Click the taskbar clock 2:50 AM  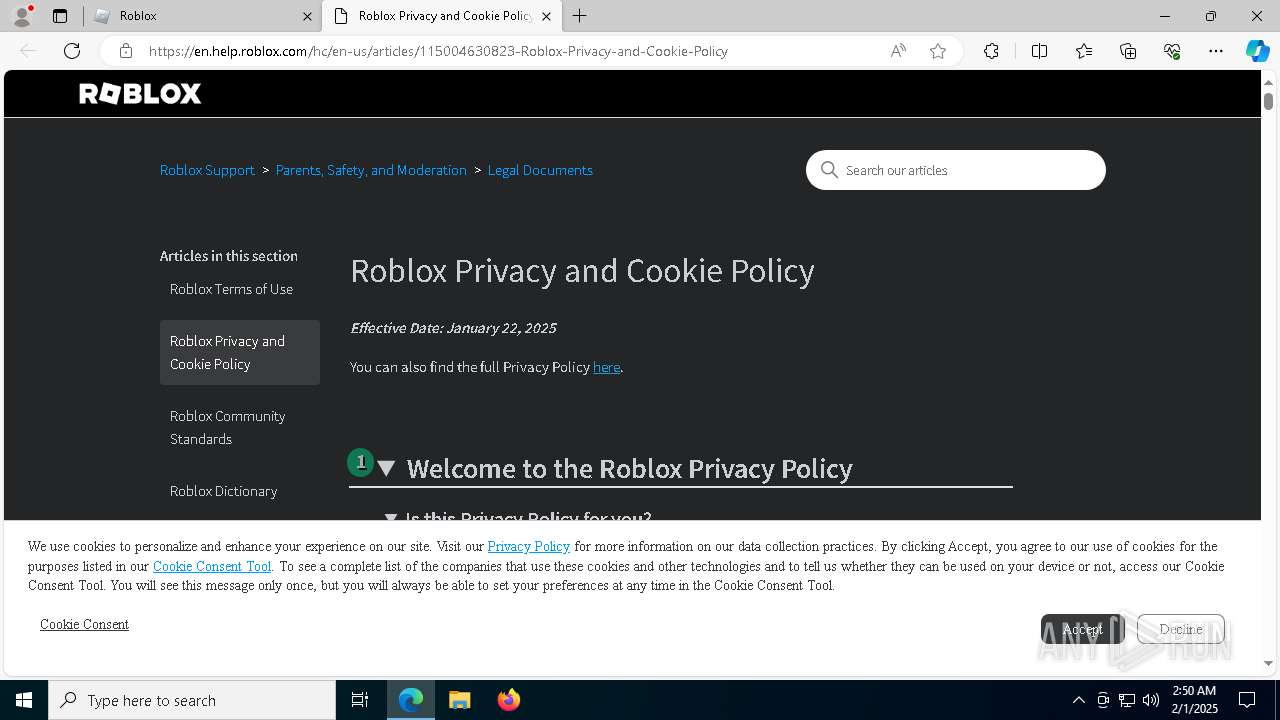(1194, 700)
